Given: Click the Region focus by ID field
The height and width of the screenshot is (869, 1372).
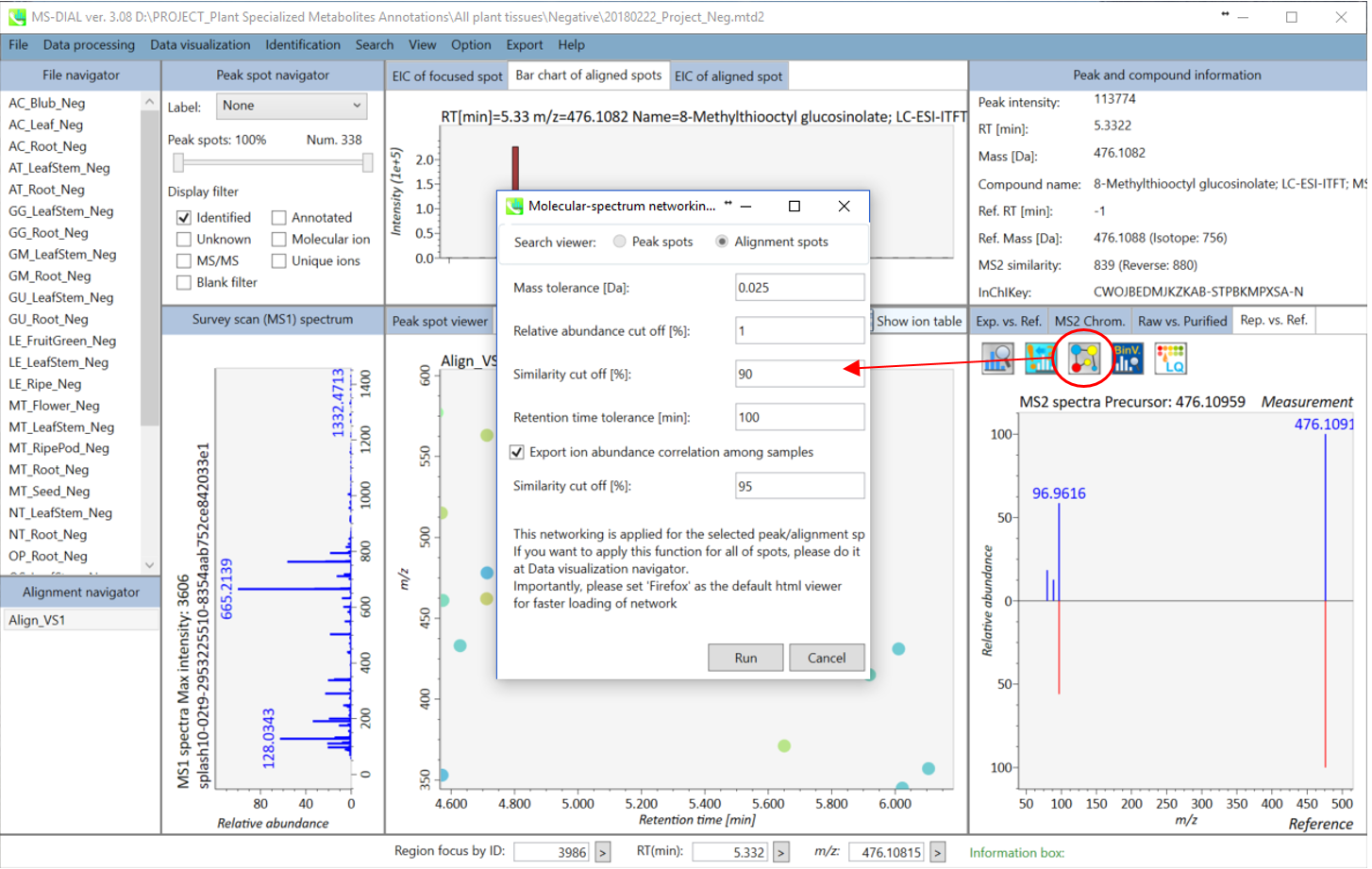Looking at the screenshot, I should pyautogui.click(x=553, y=852).
